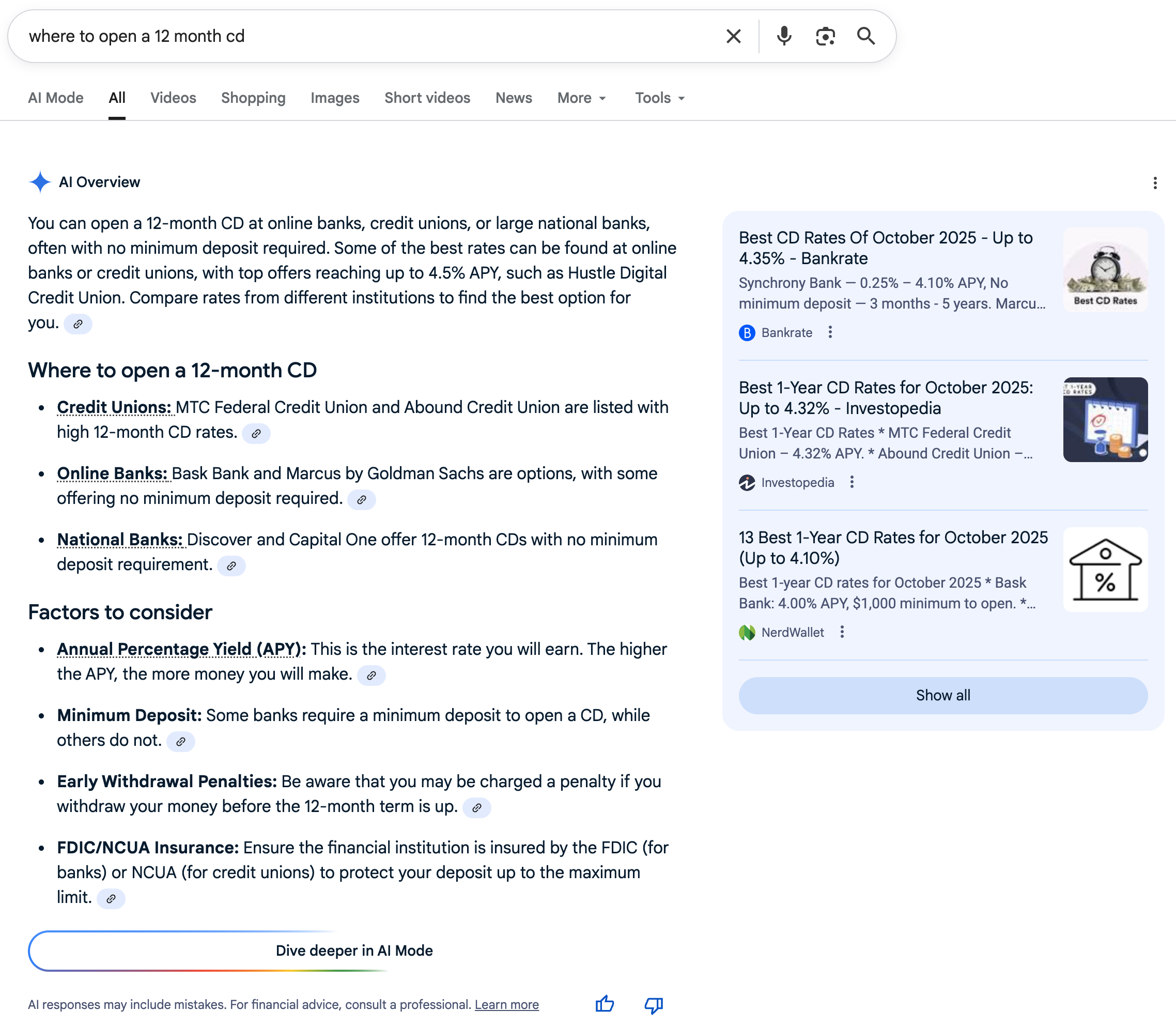Open three-dot menu beside Investopedia source
1176x1026 pixels.
(852, 482)
